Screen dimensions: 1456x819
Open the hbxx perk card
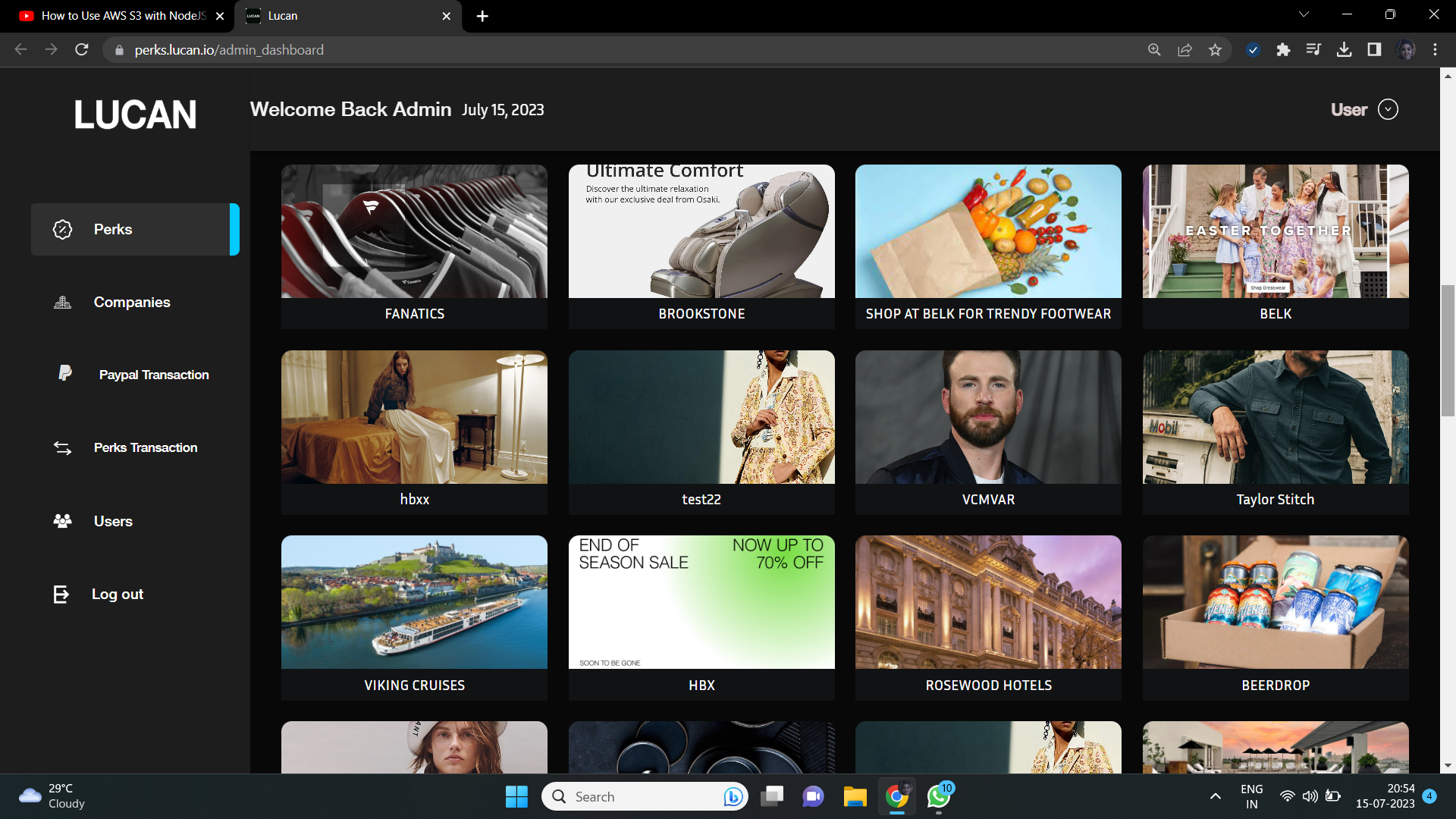coord(414,432)
